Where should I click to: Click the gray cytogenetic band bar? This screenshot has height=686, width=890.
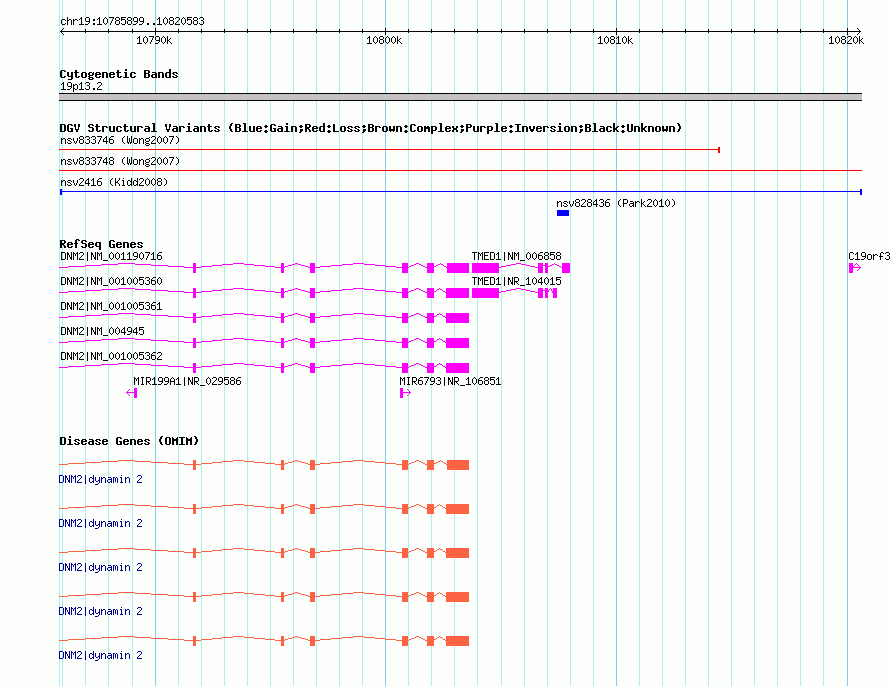[460, 97]
